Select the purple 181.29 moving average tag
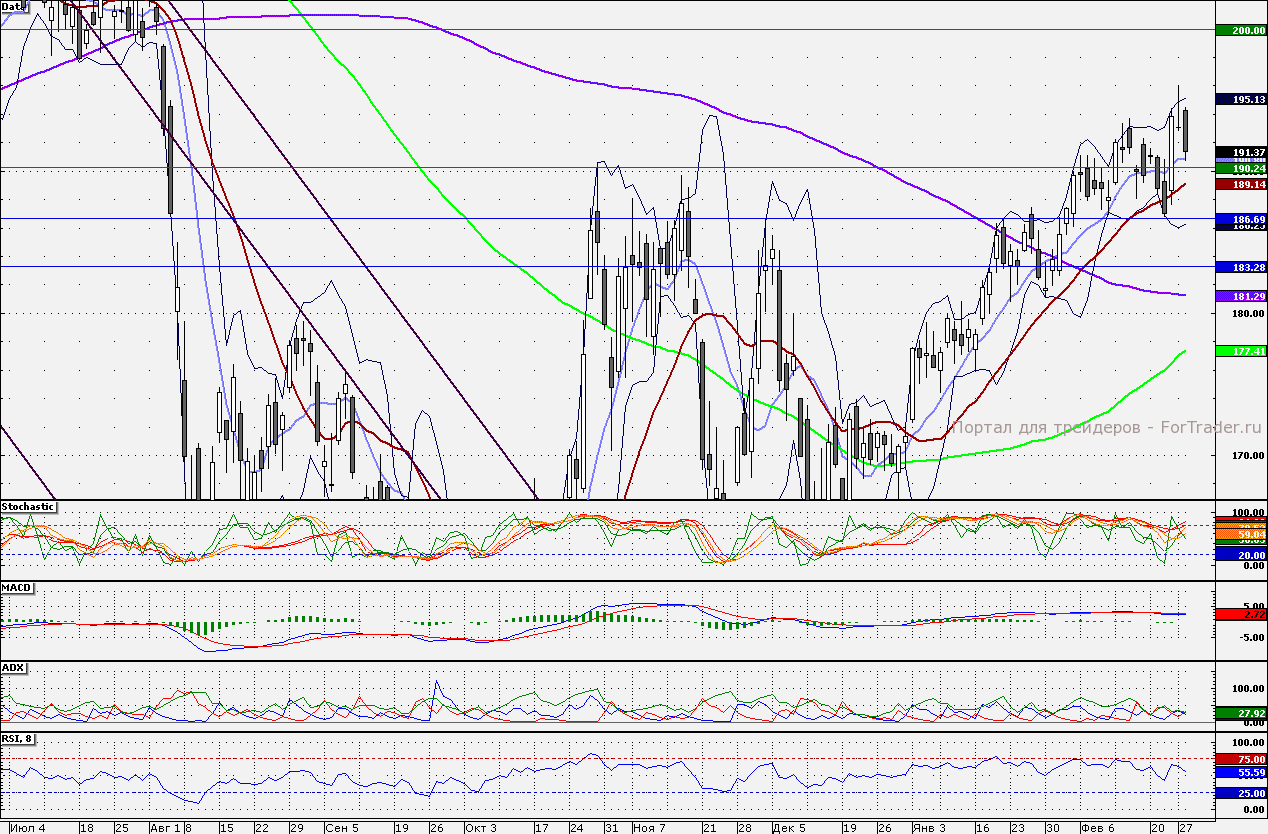 [x=1240, y=297]
